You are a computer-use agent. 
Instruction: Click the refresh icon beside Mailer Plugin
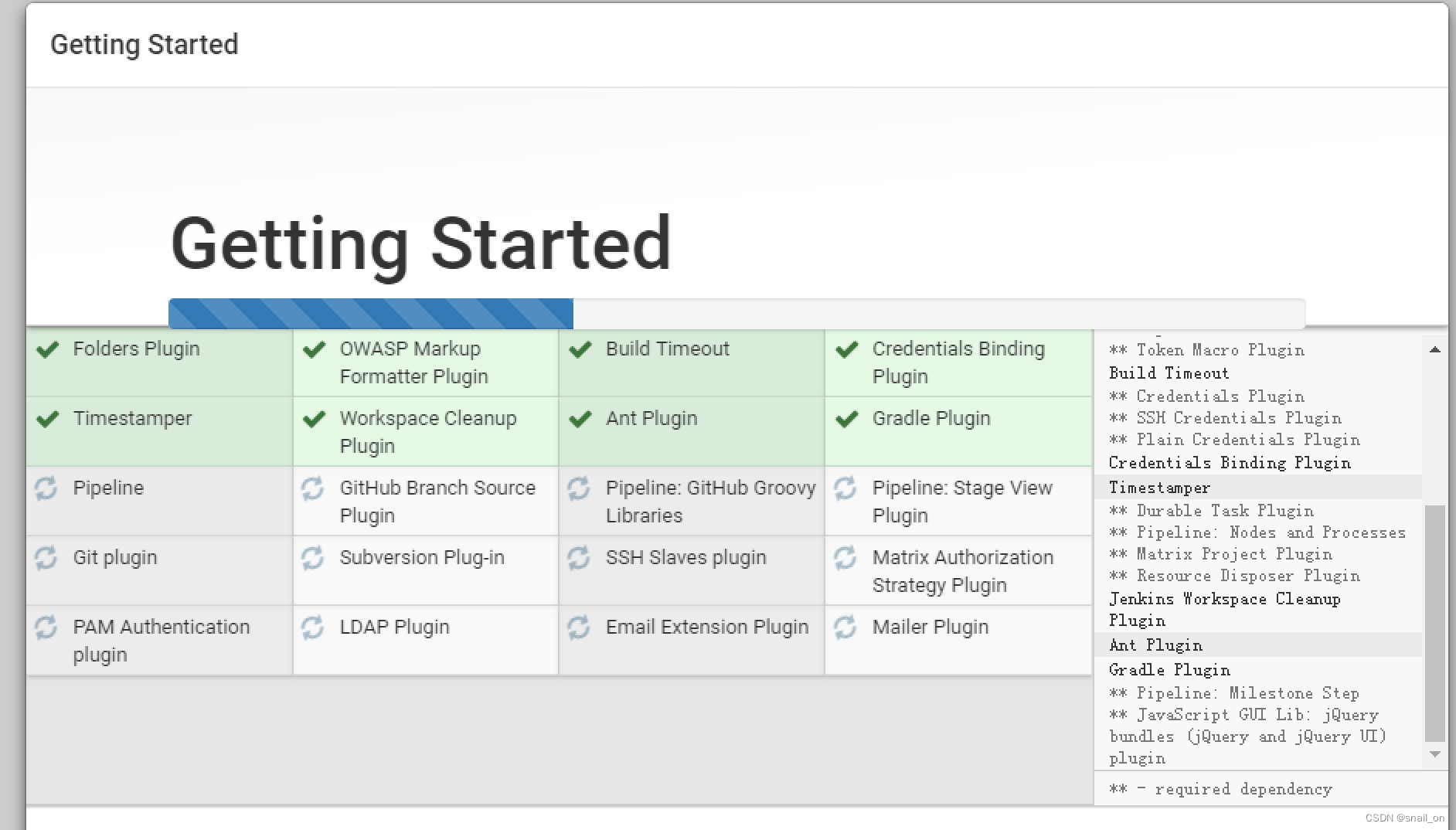pyautogui.click(x=845, y=627)
